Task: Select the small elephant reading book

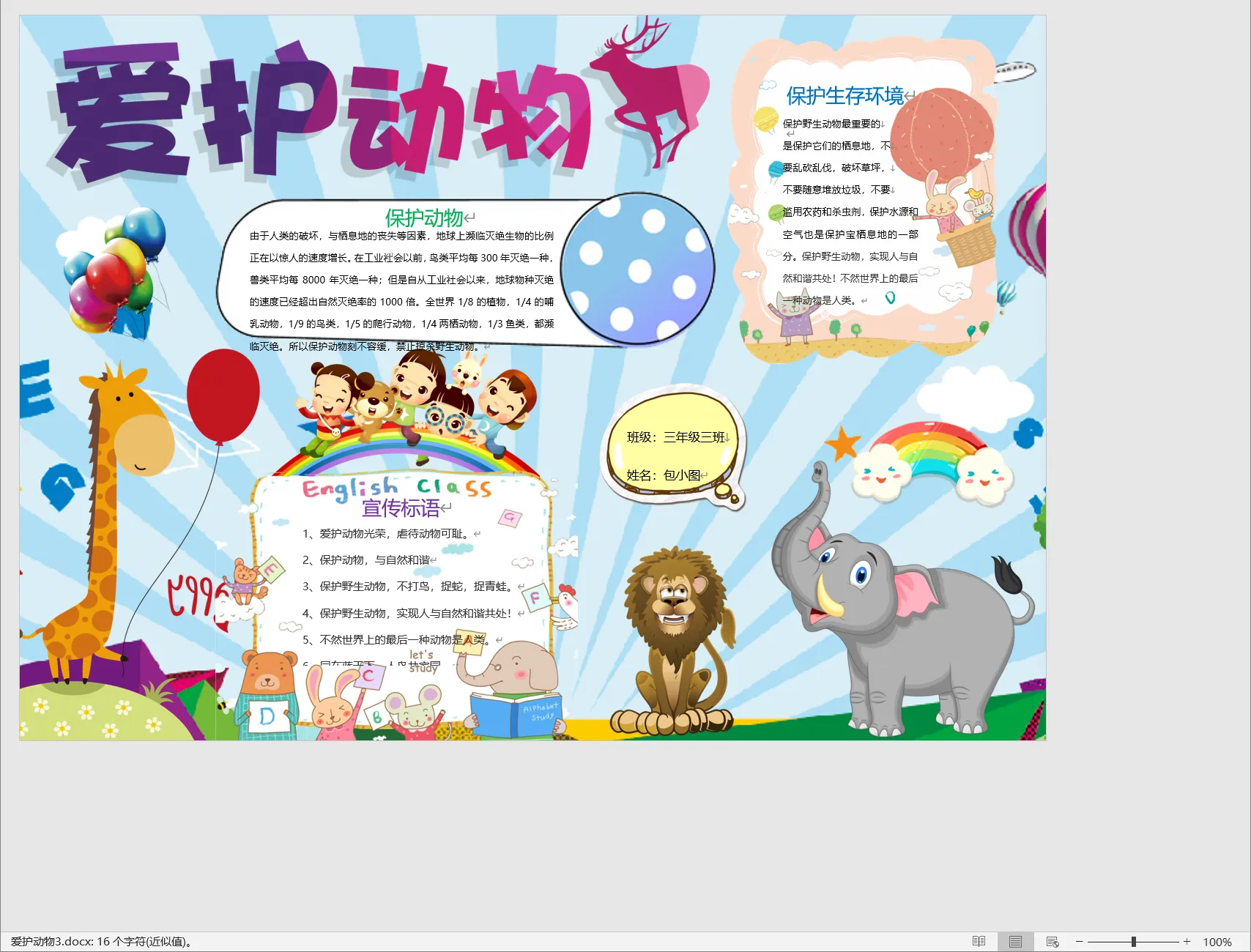Action: click(511, 688)
